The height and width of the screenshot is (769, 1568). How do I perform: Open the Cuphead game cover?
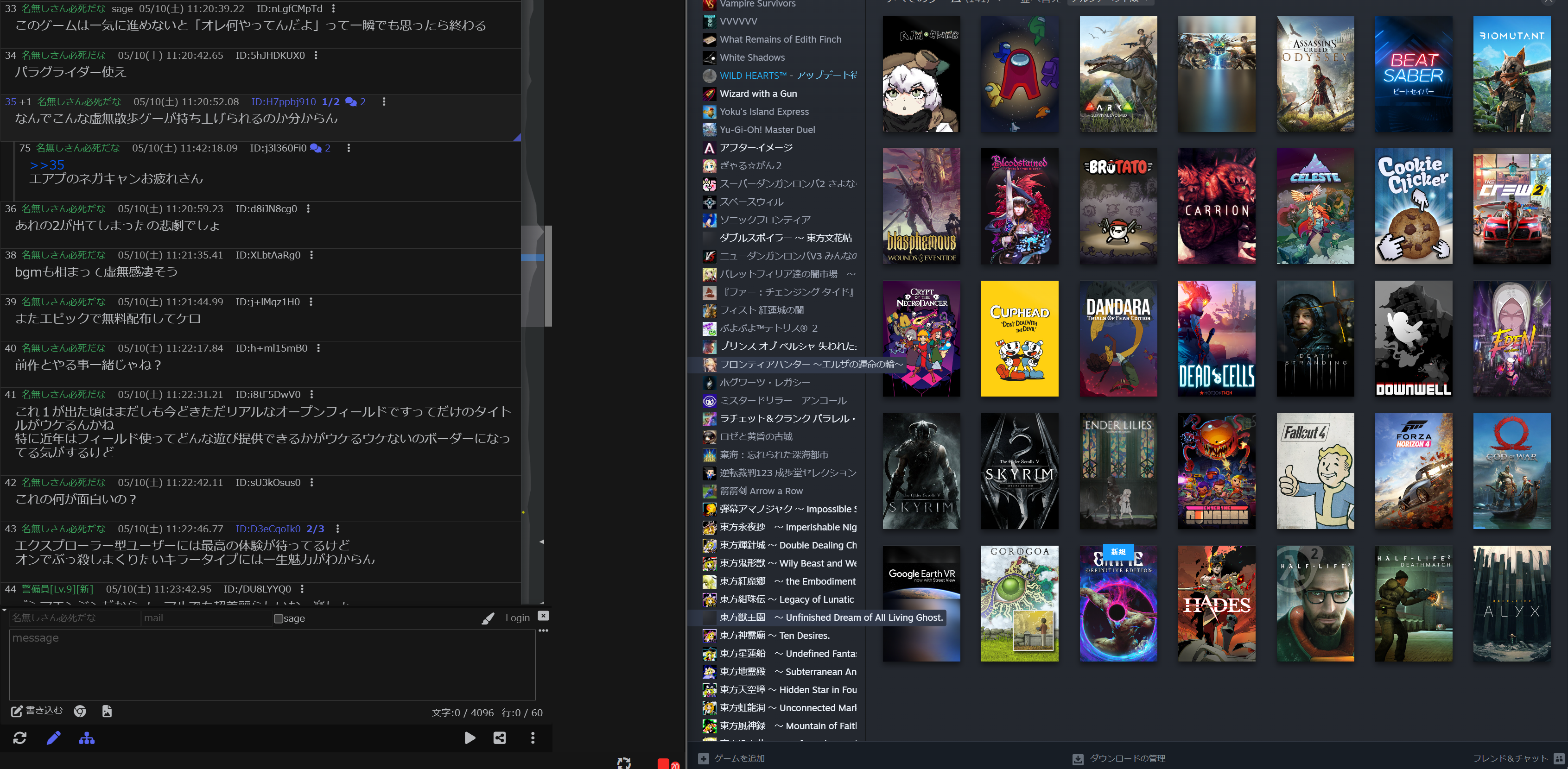pyautogui.click(x=1020, y=339)
